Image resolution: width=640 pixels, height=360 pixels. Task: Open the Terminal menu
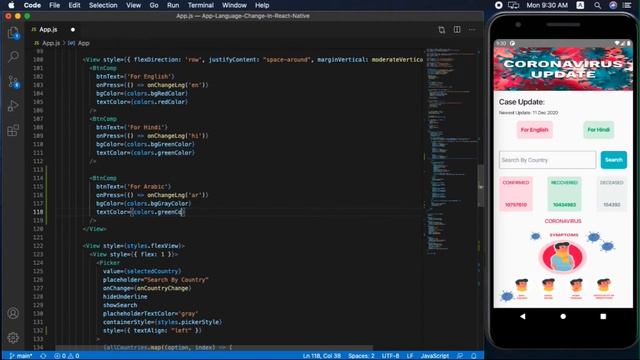click(200, 5)
